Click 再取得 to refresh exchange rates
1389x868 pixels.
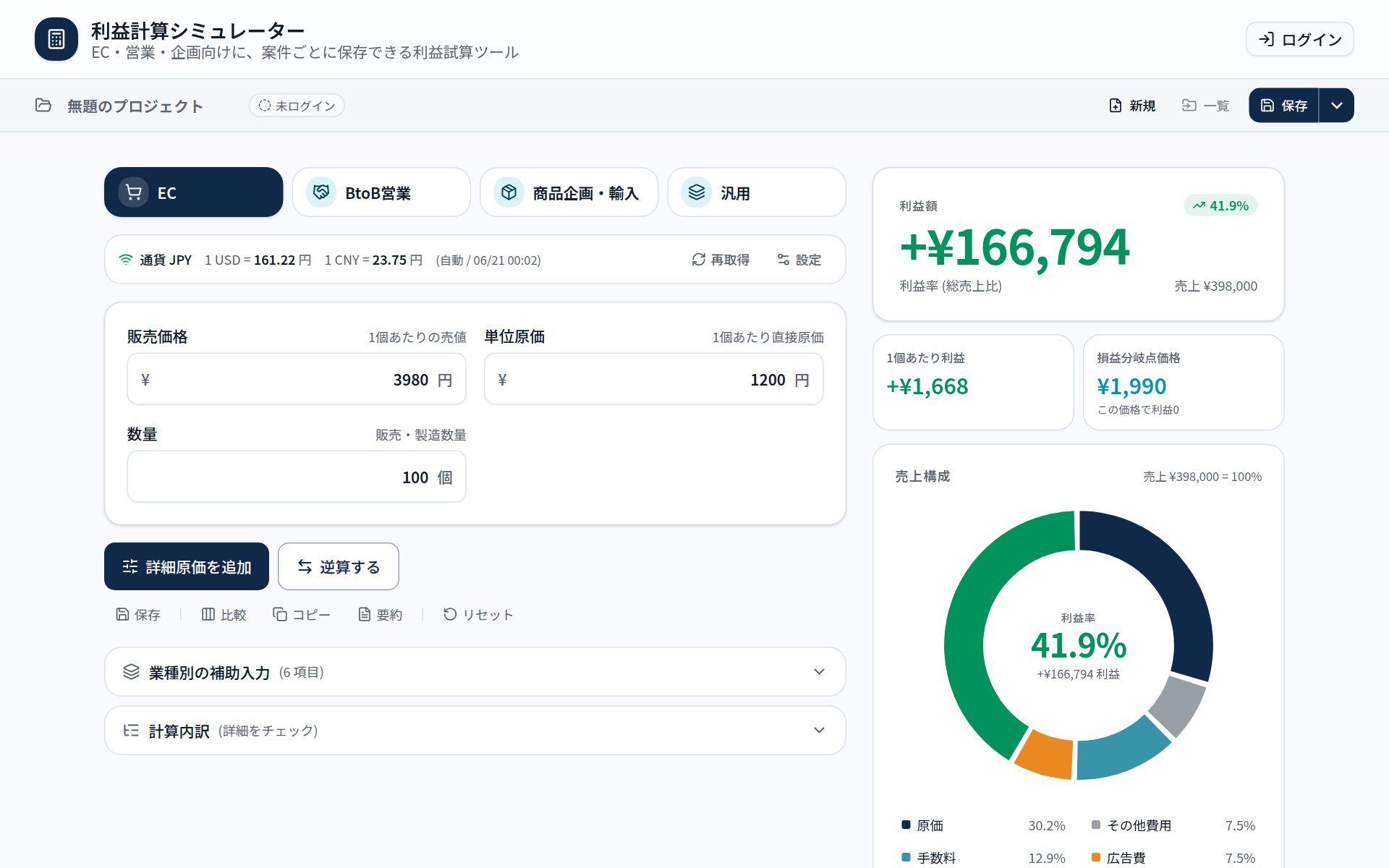coord(721,260)
